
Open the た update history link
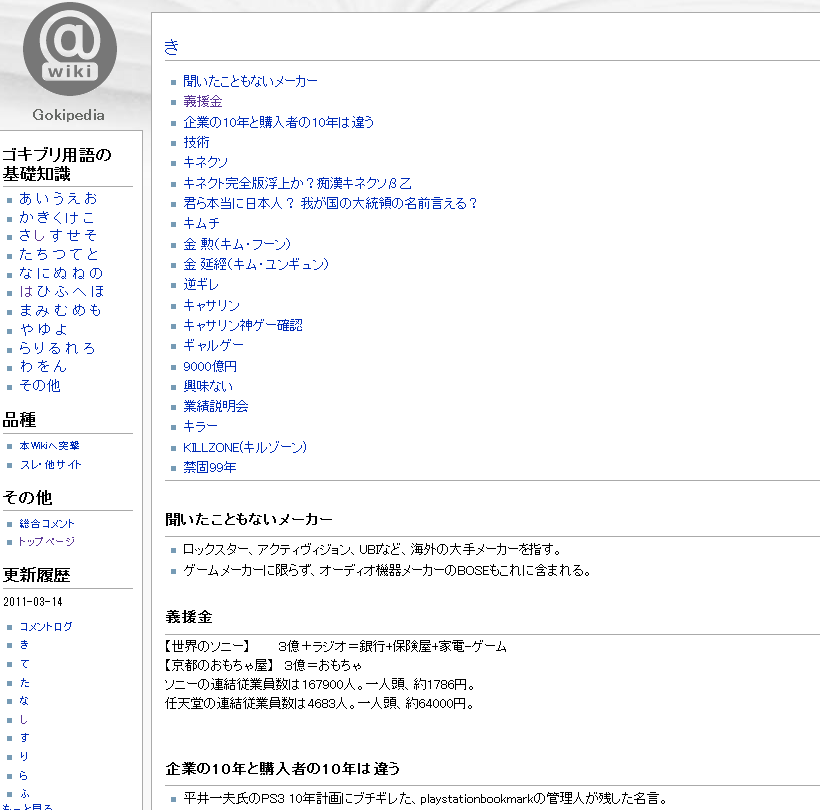(x=24, y=683)
